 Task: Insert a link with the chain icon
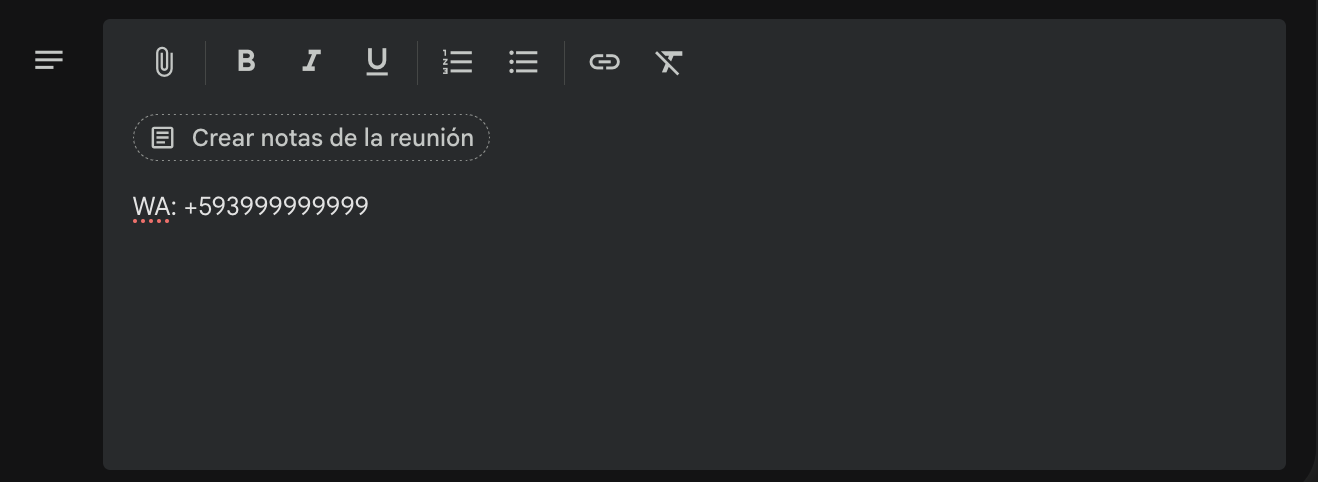point(604,62)
